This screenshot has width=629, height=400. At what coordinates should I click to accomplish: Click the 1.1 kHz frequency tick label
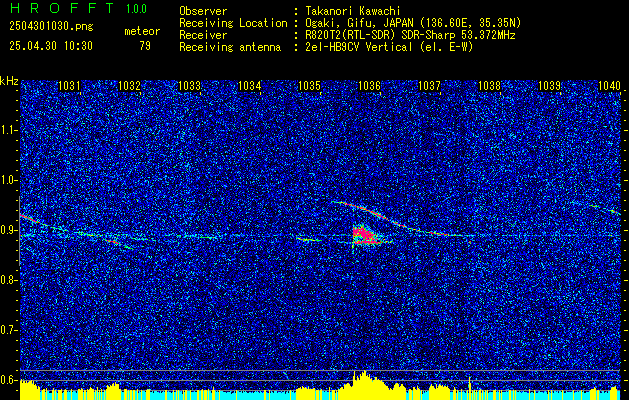tap(8, 130)
